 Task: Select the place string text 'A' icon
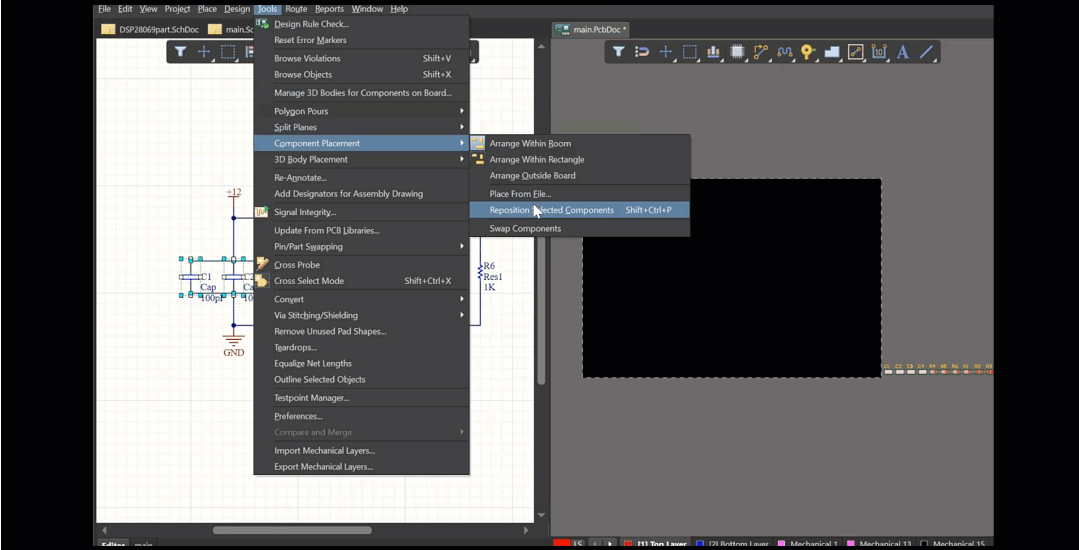pyautogui.click(x=903, y=52)
